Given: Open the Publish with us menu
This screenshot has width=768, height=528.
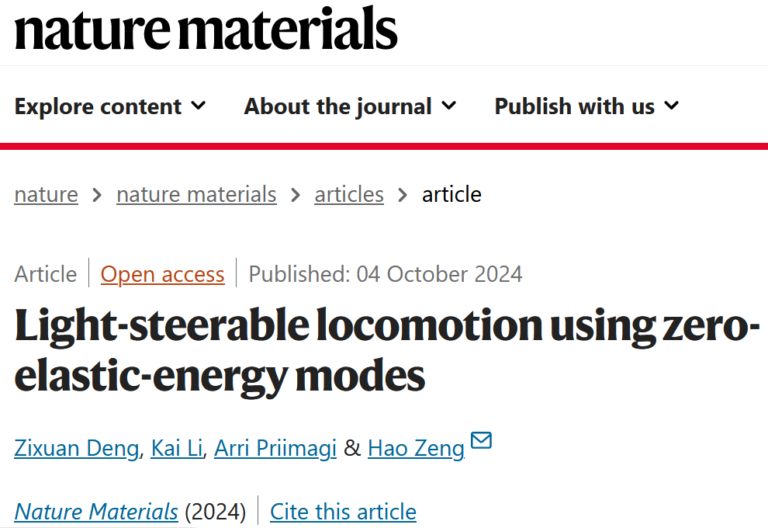Looking at the screenshot, I should (587, 106).
